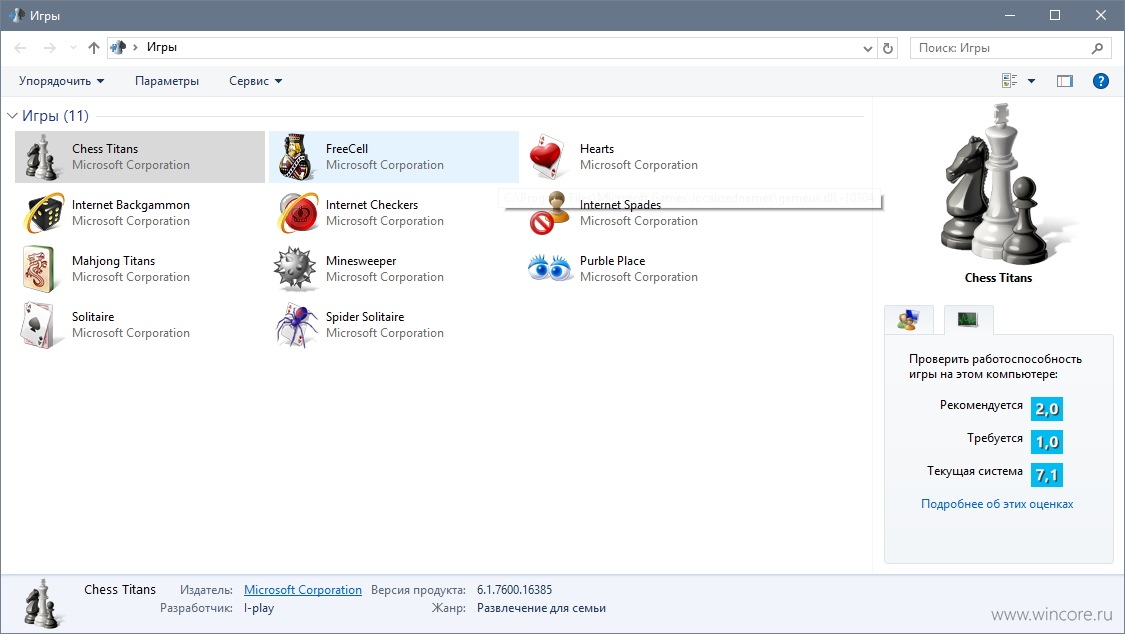The width and height of the screenshot is (1125, 634).
Task: Click the Развлечение для семьи genre value
Action: point(542,608)
